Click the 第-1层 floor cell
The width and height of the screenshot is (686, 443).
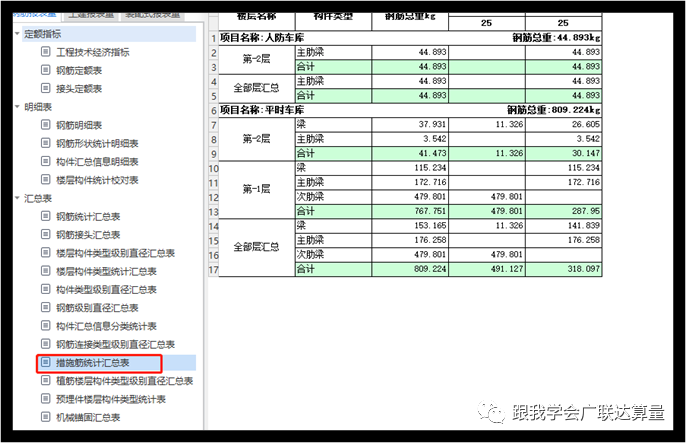coord(257,189)
